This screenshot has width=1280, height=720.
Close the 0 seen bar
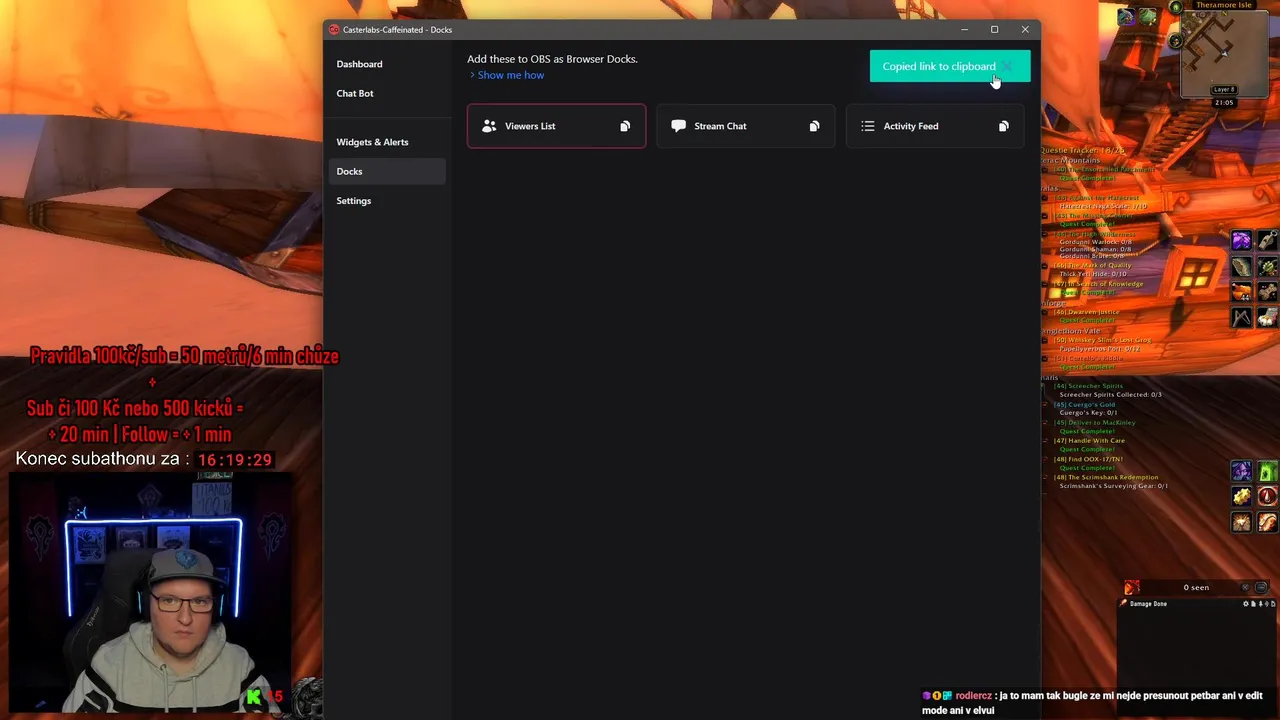point(1245,588)
